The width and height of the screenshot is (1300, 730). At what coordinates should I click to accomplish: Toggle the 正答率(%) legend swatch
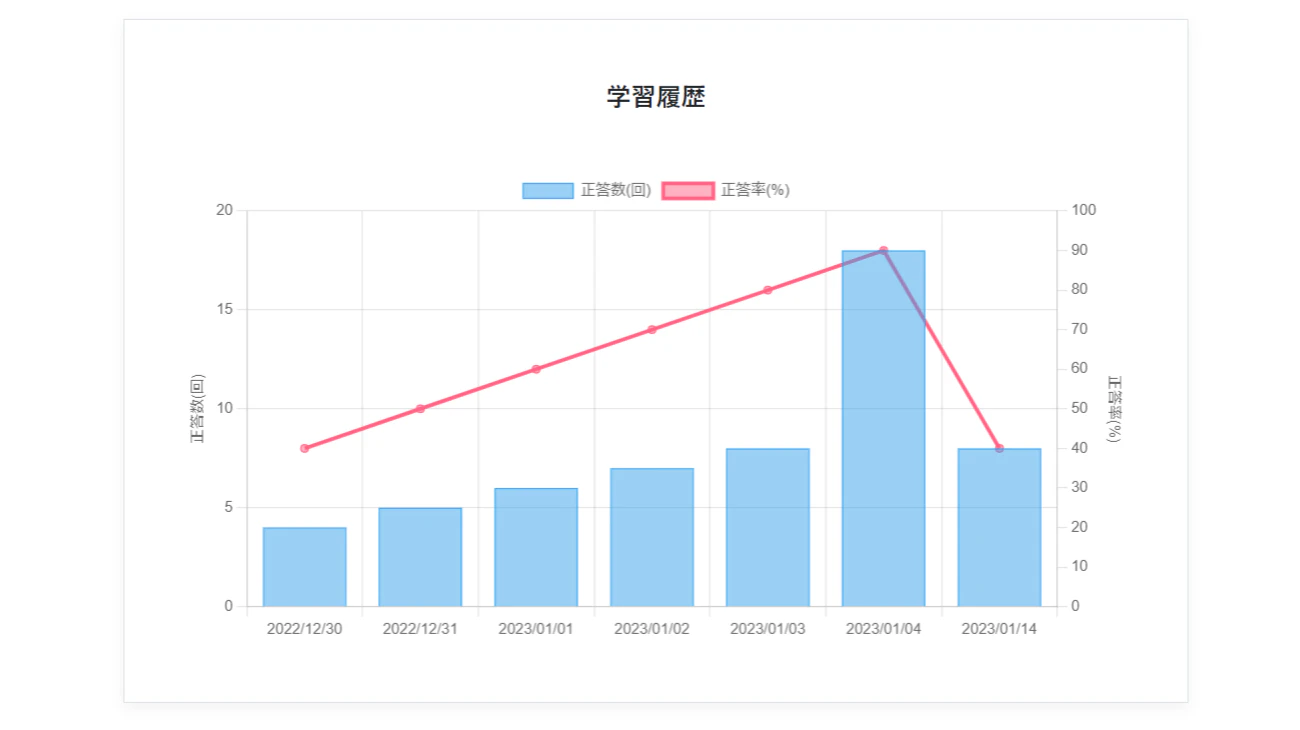coord(688,190)
